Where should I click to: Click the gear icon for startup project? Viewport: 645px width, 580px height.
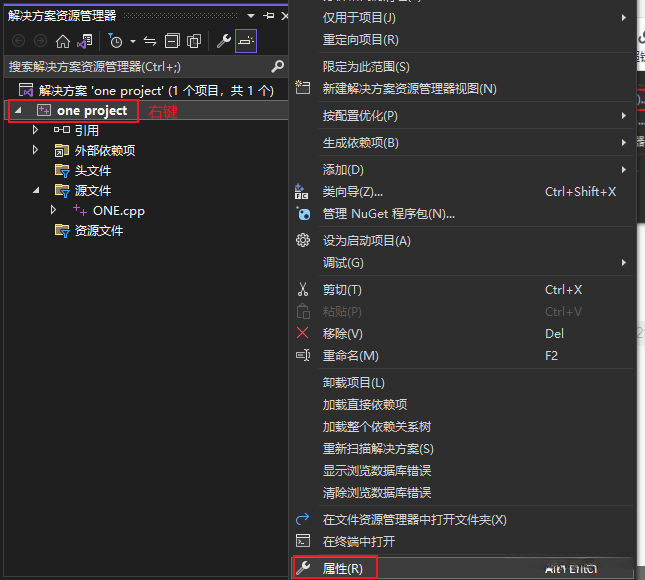pyautogui.click(x=303, y=240)
